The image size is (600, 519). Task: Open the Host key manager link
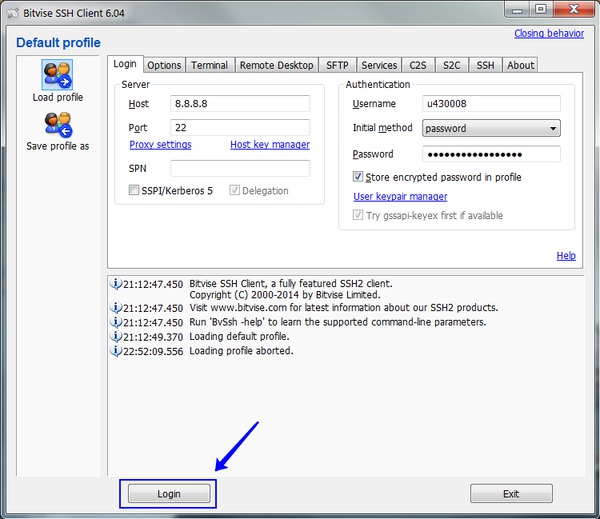tap(270, 145)
